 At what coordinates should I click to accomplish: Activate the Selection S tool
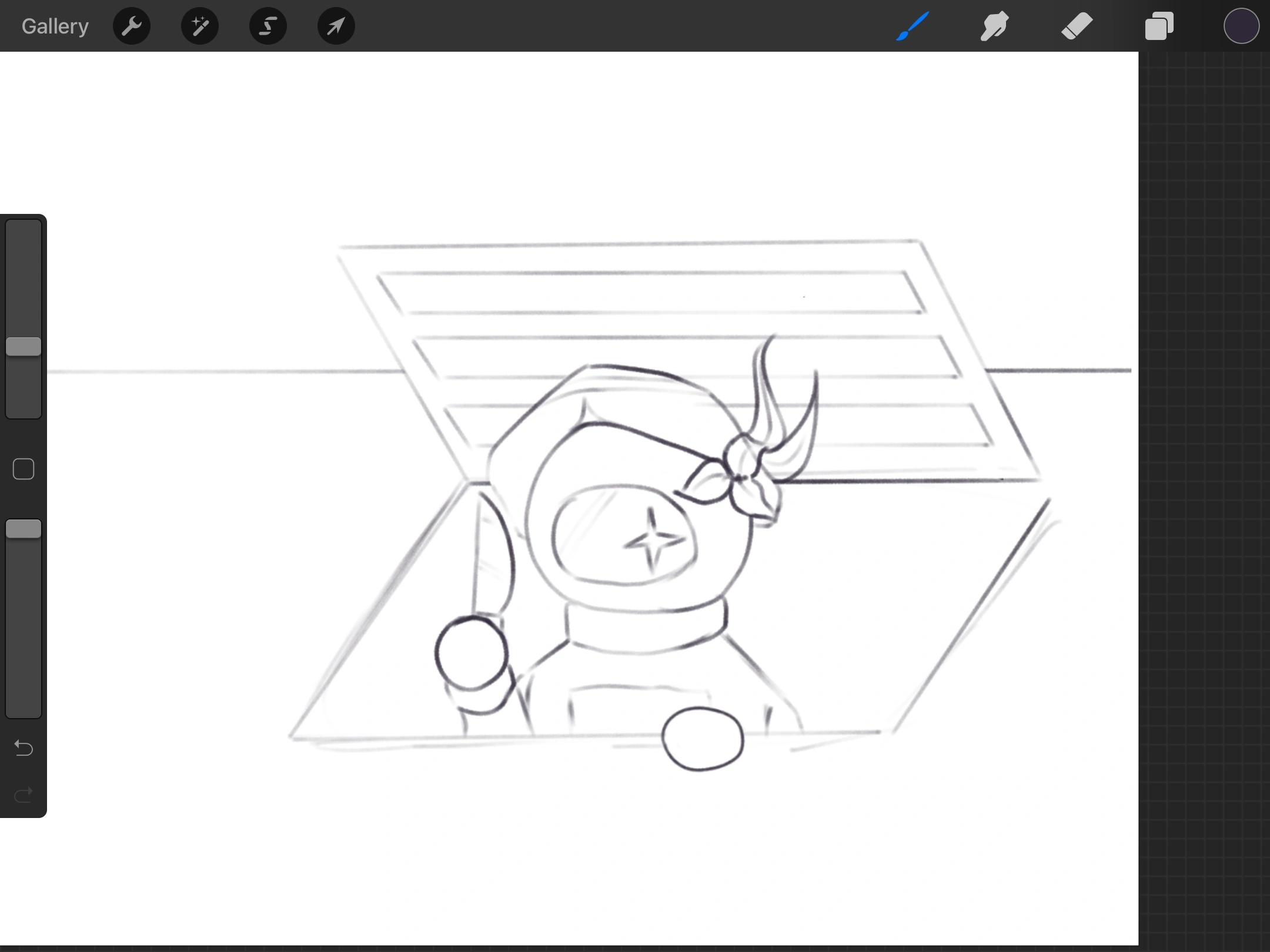coord(268,26)
